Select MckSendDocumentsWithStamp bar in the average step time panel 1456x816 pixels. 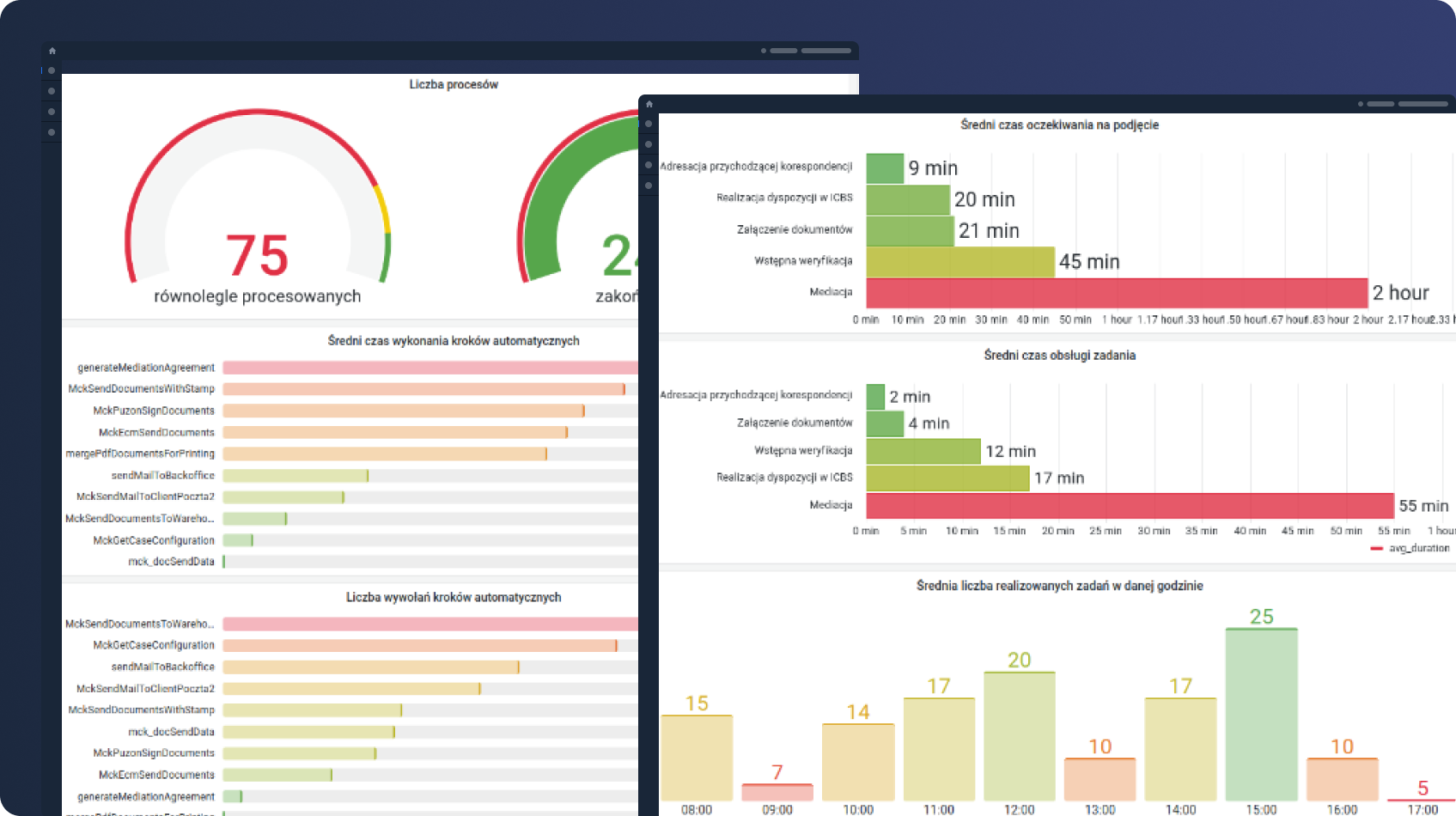[x=423, y=389]
